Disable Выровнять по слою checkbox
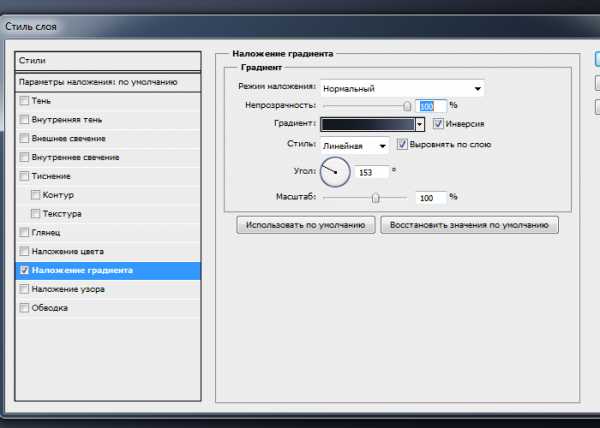 pyautogui.click(x=402, y=144)
